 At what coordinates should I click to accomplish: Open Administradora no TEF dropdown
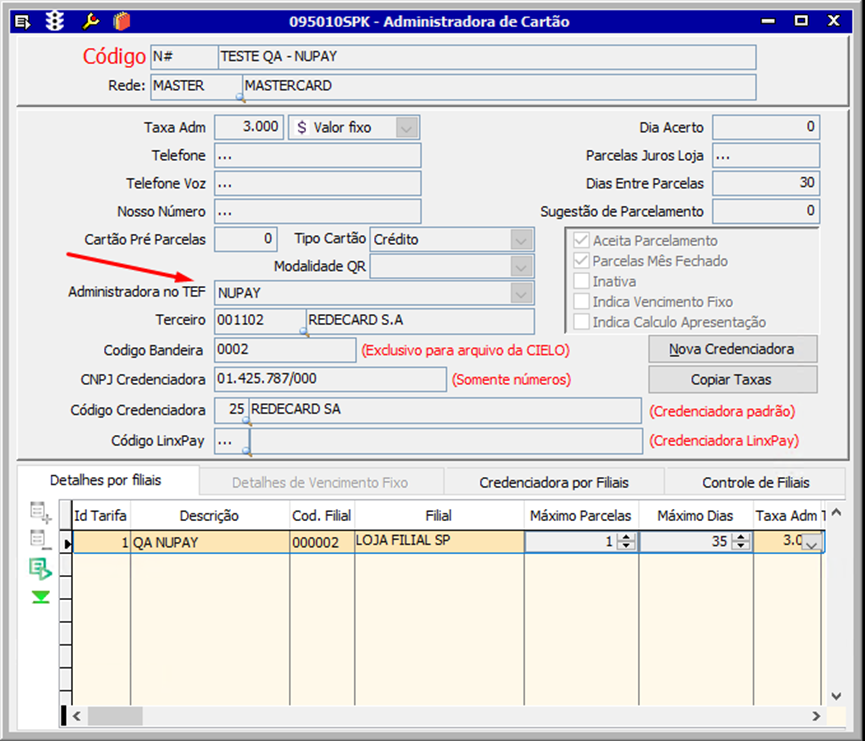(x=521, y=293)
